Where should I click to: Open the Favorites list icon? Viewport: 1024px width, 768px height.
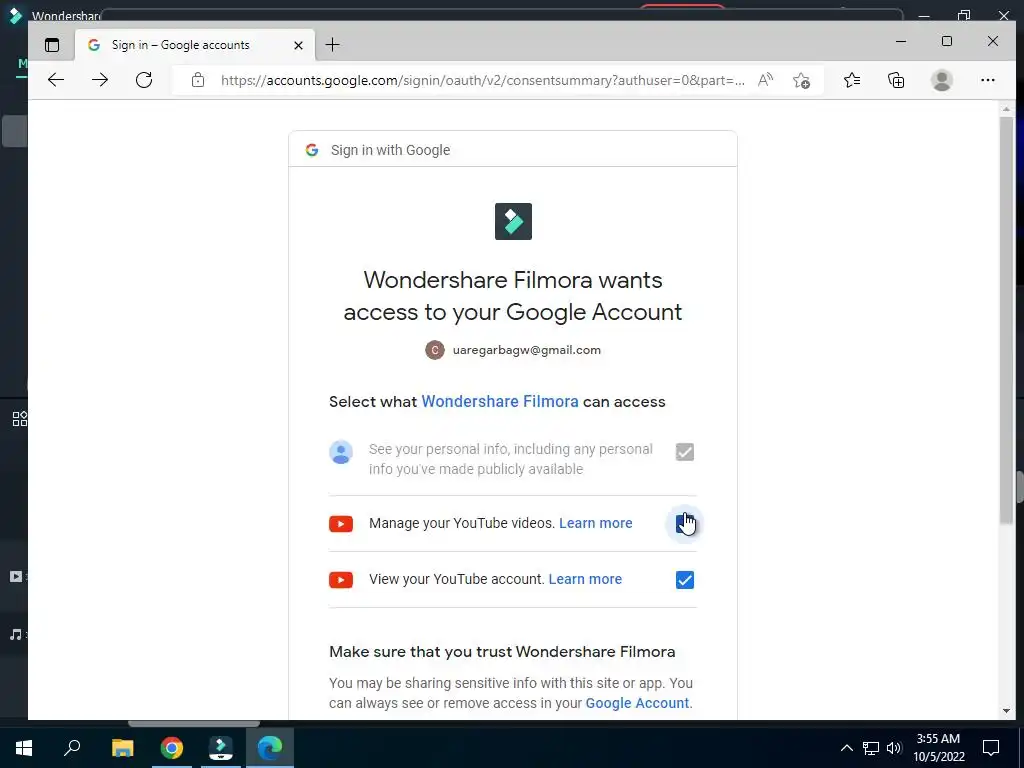[852, 80]
